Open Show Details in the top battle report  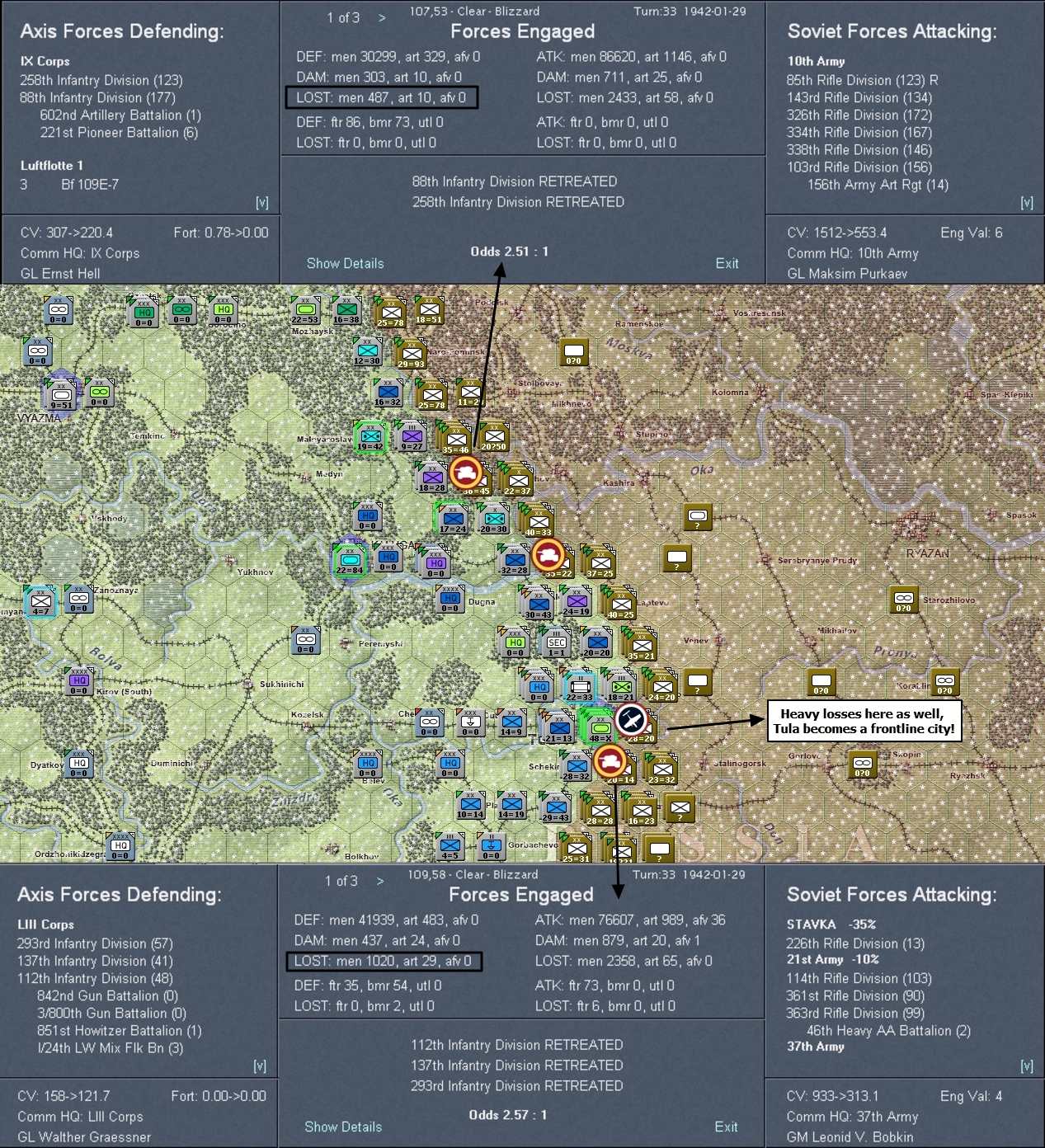click(346, 263)
